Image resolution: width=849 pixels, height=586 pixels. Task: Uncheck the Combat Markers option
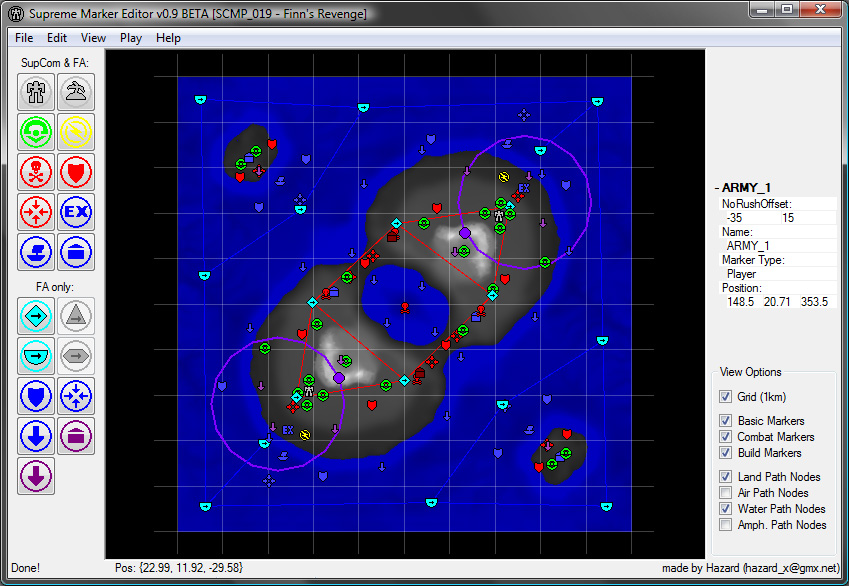tap(726, 437)
